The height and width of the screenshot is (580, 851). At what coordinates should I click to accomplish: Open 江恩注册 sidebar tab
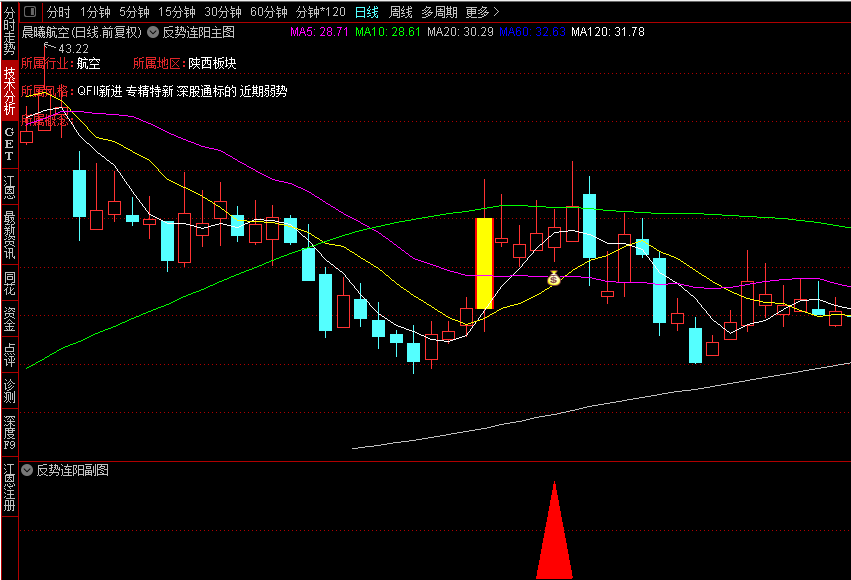pyautogui.click(x=9, y=487)
